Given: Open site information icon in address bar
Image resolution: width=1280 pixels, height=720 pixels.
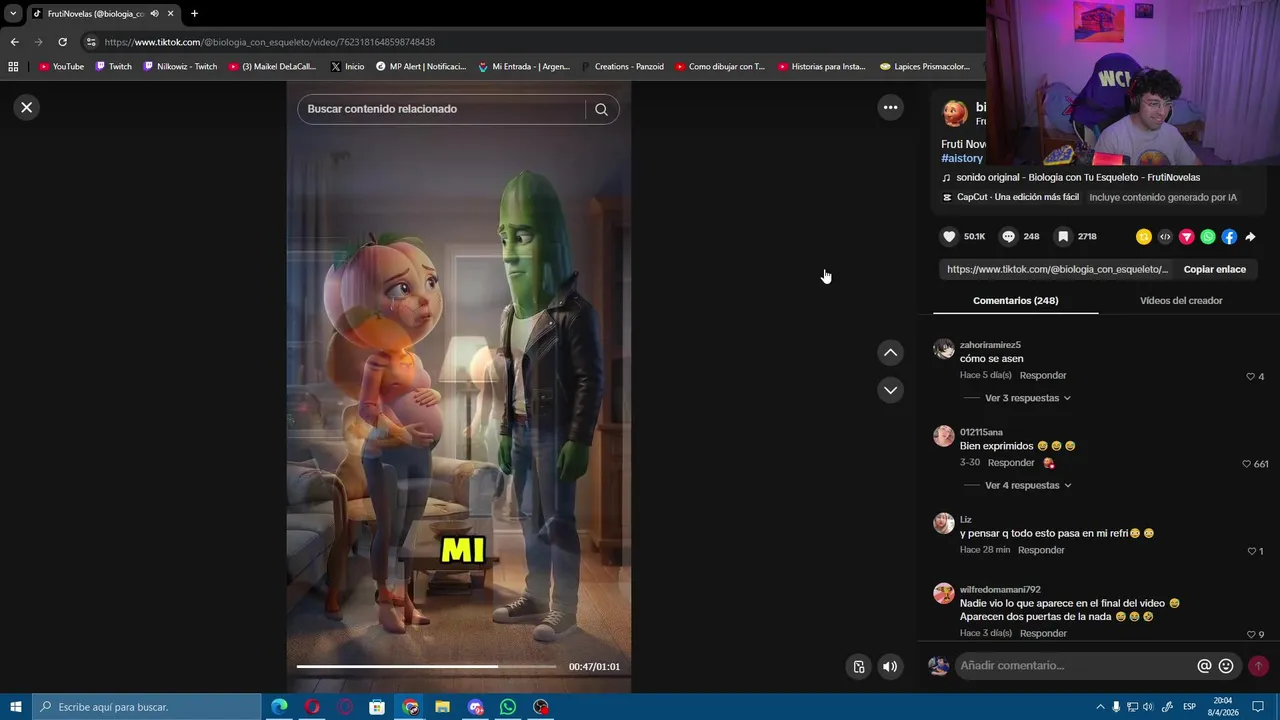Looking at the screenshot, I should [90, 42].
